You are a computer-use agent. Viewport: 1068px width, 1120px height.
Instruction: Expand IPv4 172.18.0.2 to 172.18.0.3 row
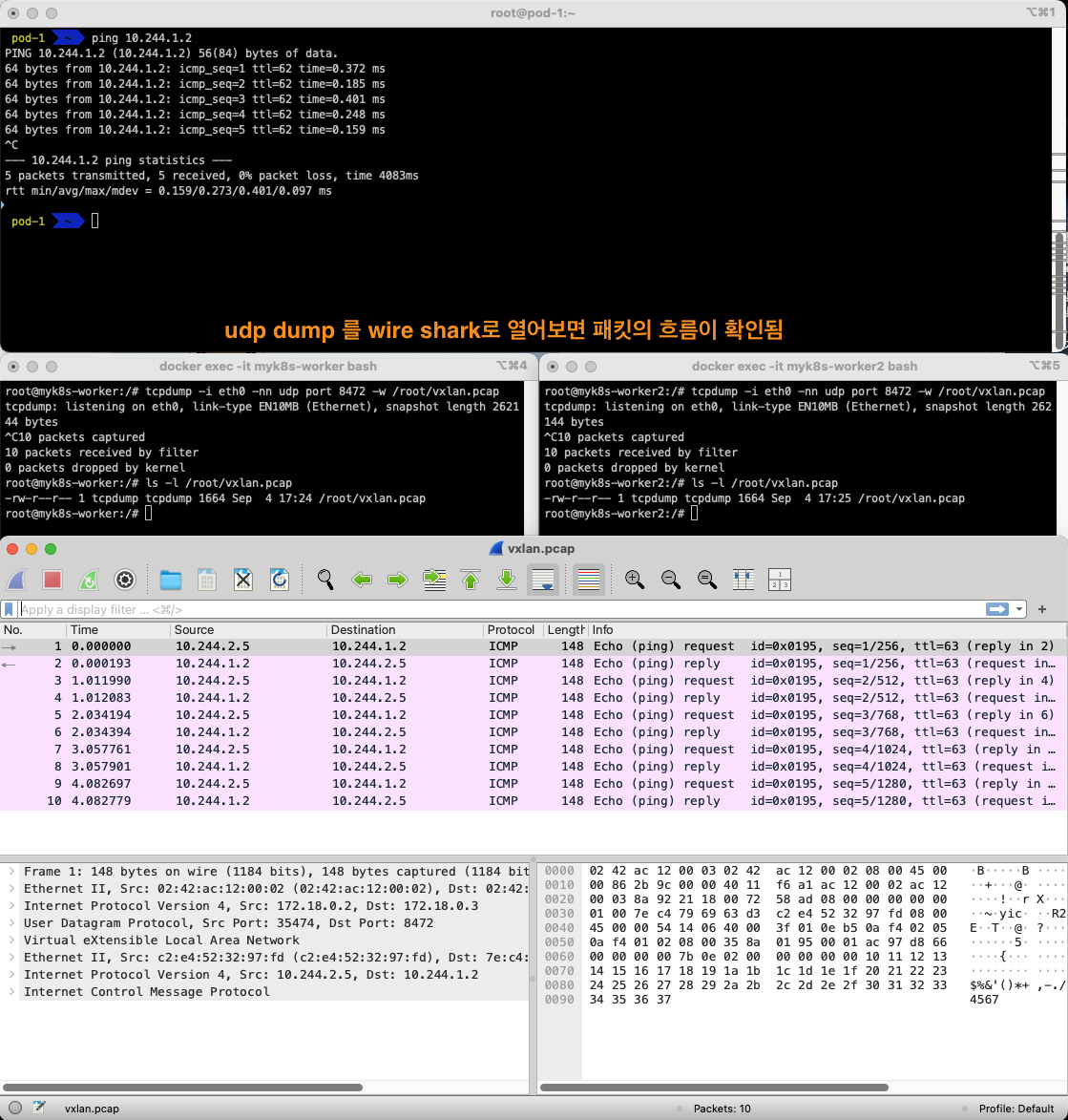click(12, 906)
